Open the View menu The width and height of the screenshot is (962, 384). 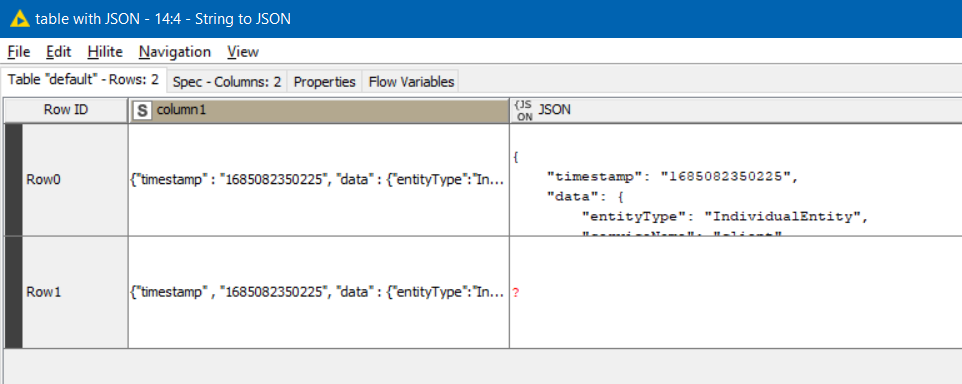[x=243, y=52]
